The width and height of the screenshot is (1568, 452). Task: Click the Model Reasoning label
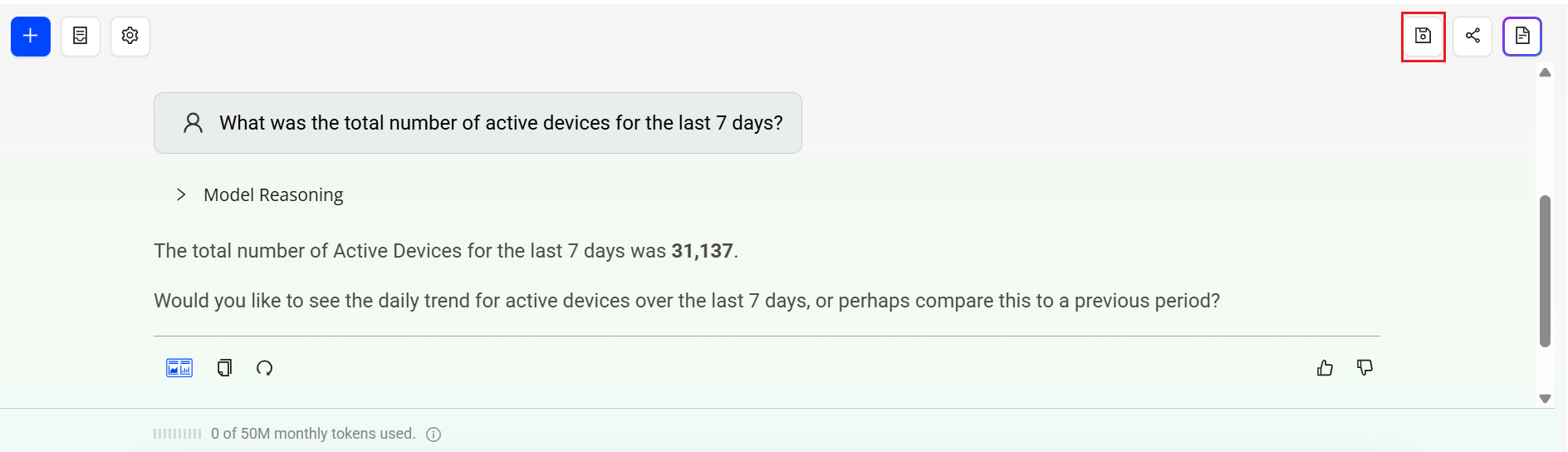(273, 194)
